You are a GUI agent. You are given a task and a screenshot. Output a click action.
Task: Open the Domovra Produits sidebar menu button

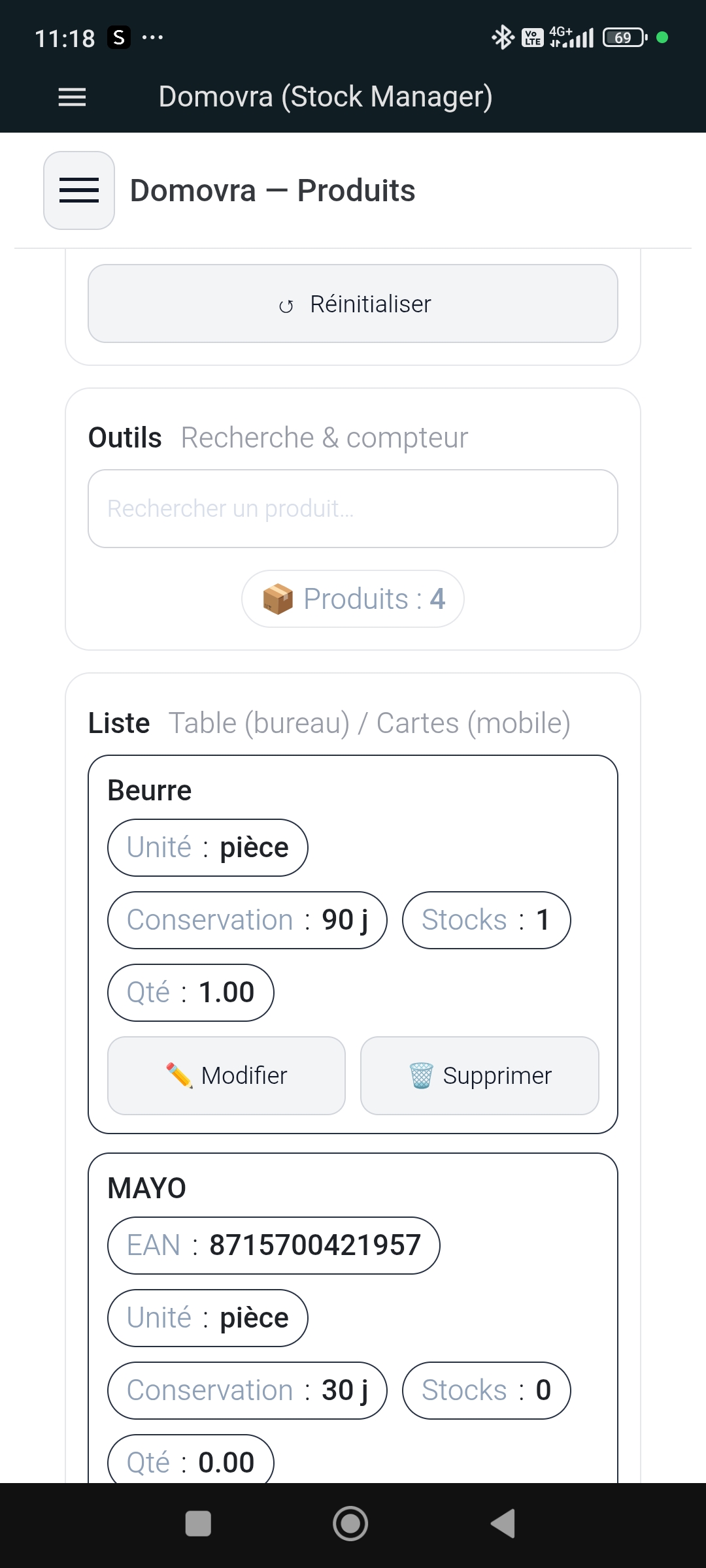pyautogui.click(x=79, y=190)
